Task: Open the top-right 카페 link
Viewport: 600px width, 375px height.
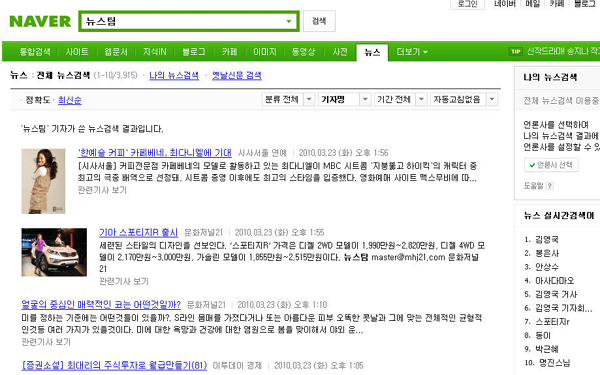Action: tap(557, 4)
